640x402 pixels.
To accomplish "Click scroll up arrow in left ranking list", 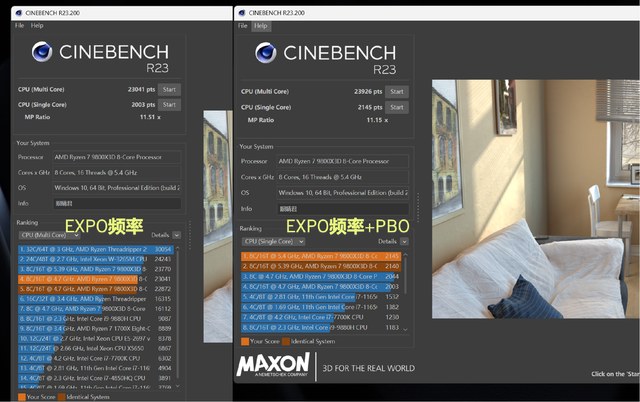I will [178, 248].
